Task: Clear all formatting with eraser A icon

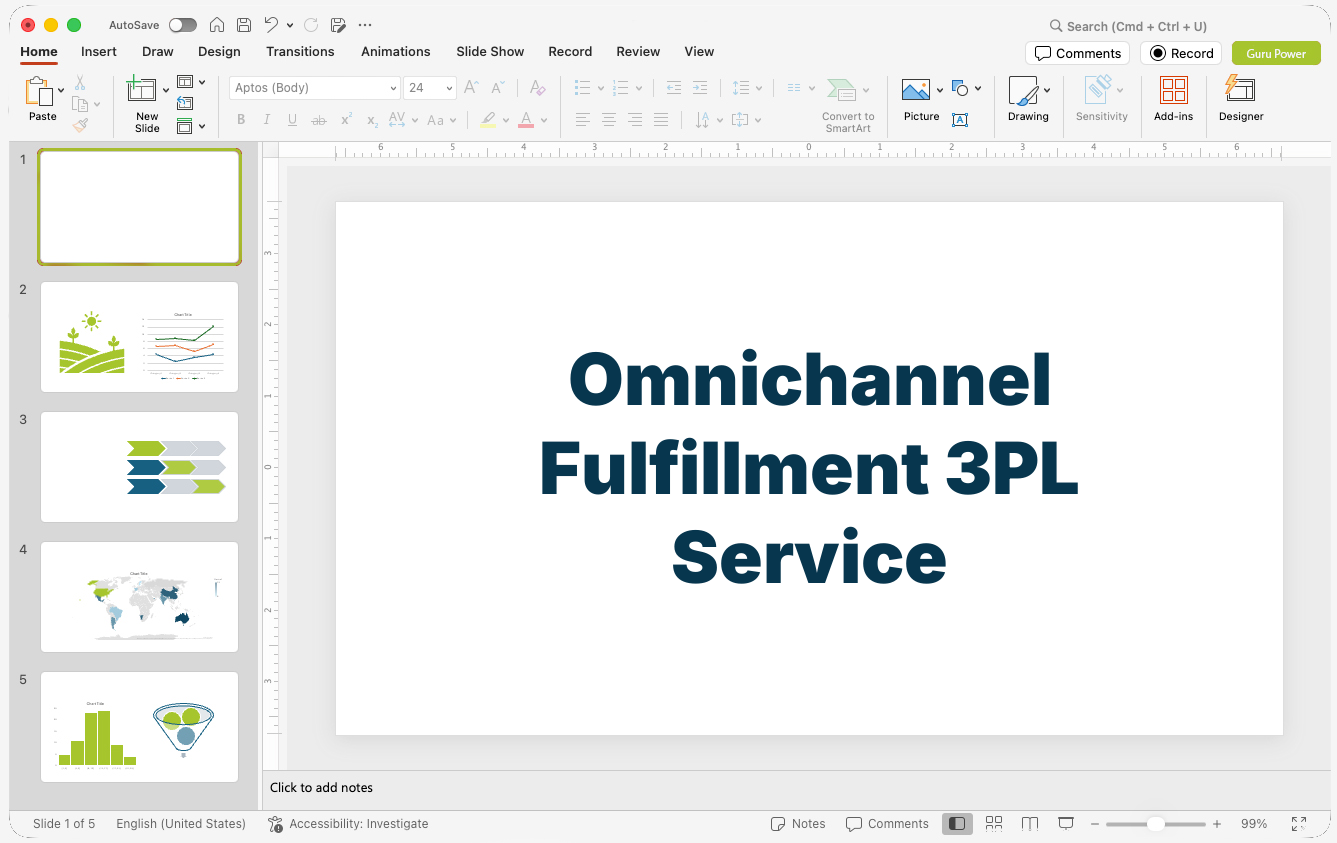Action: (537, 88)
